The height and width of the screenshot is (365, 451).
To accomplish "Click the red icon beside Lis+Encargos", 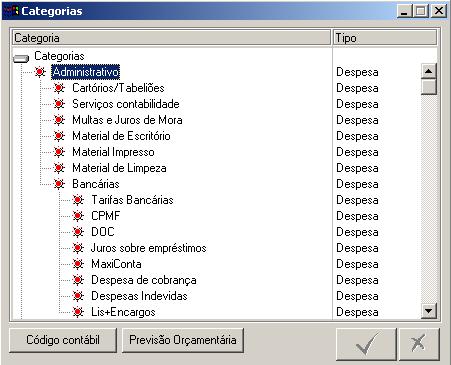I will (78, 312).
